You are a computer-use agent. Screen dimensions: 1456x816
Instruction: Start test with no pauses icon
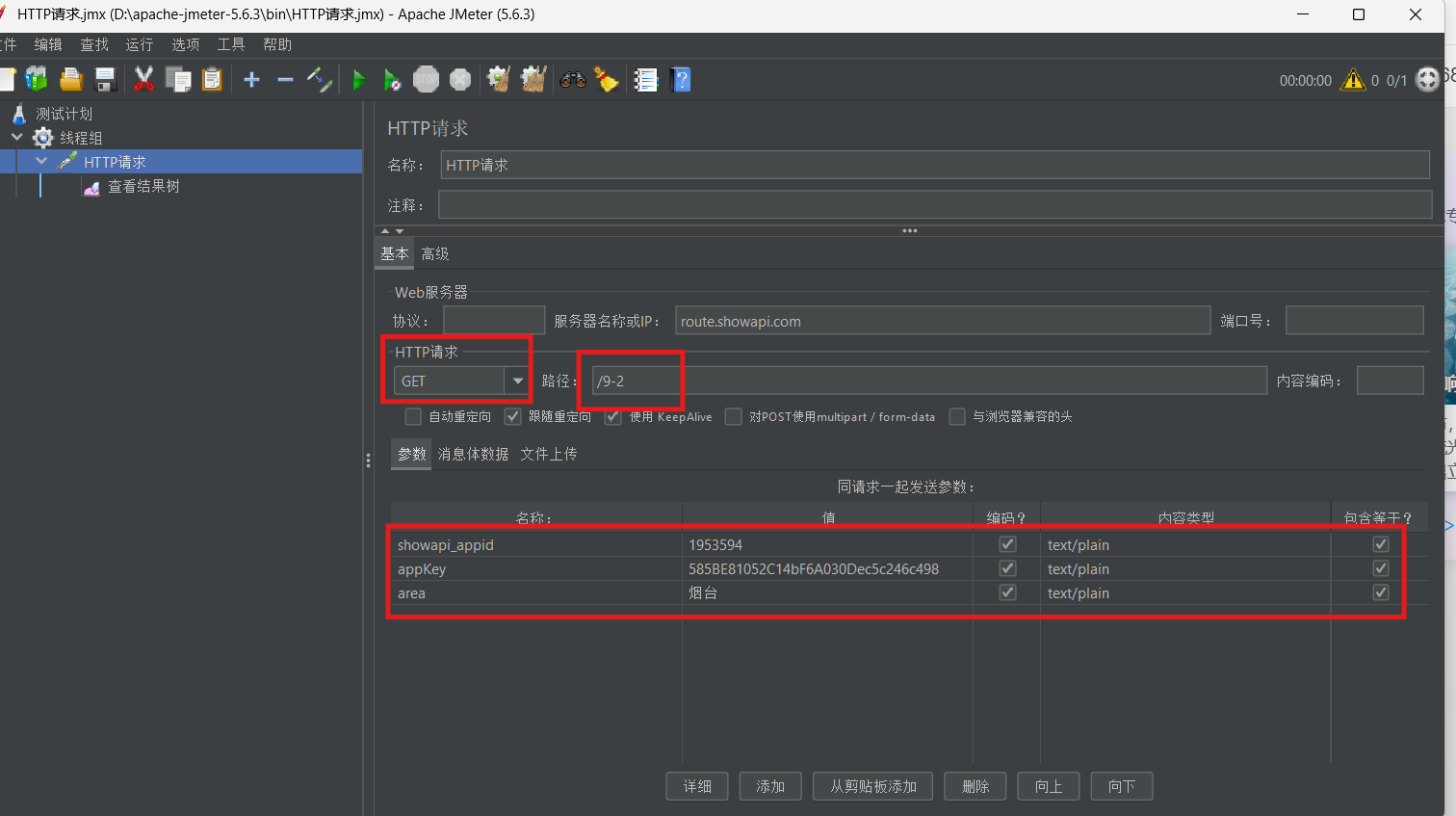[x=392, y=80]
